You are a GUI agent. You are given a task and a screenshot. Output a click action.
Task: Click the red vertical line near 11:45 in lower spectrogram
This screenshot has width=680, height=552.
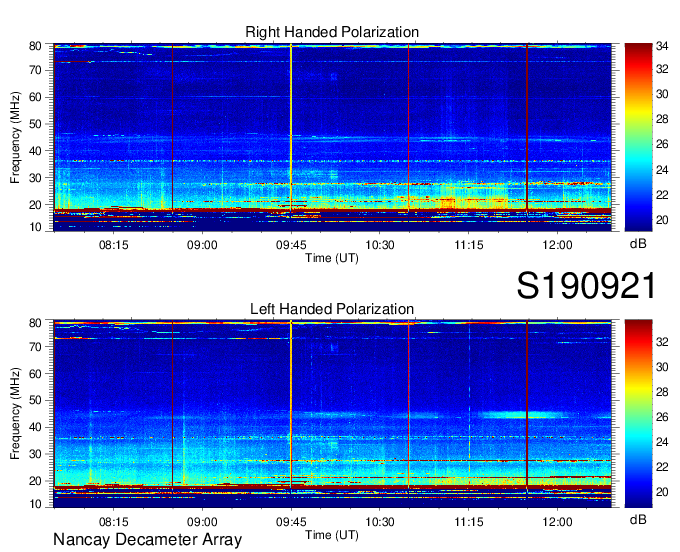pos(527,405)
